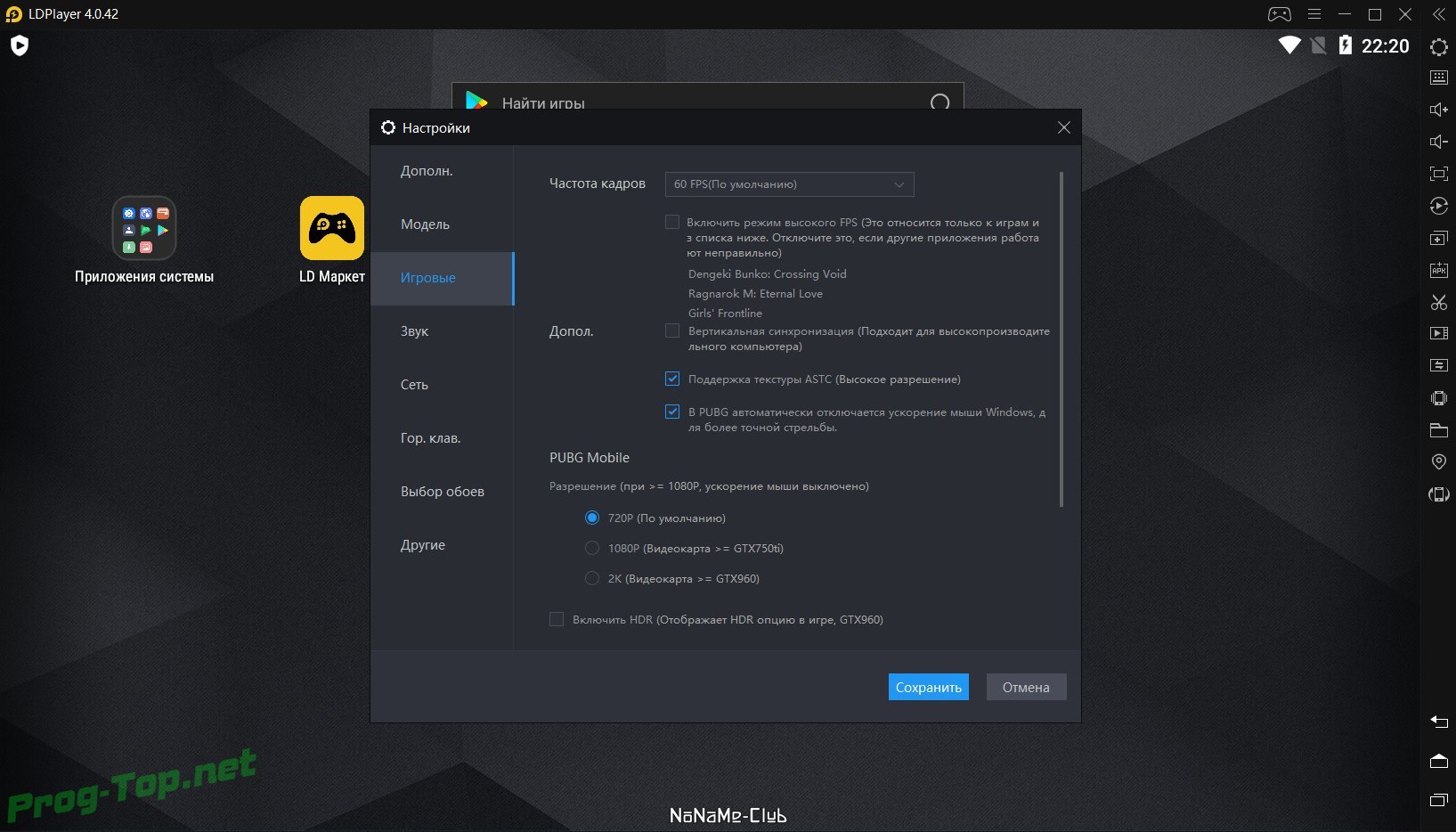The image size is (1456, 832).
Task: Open Другие settings tab
Action: 442,545
